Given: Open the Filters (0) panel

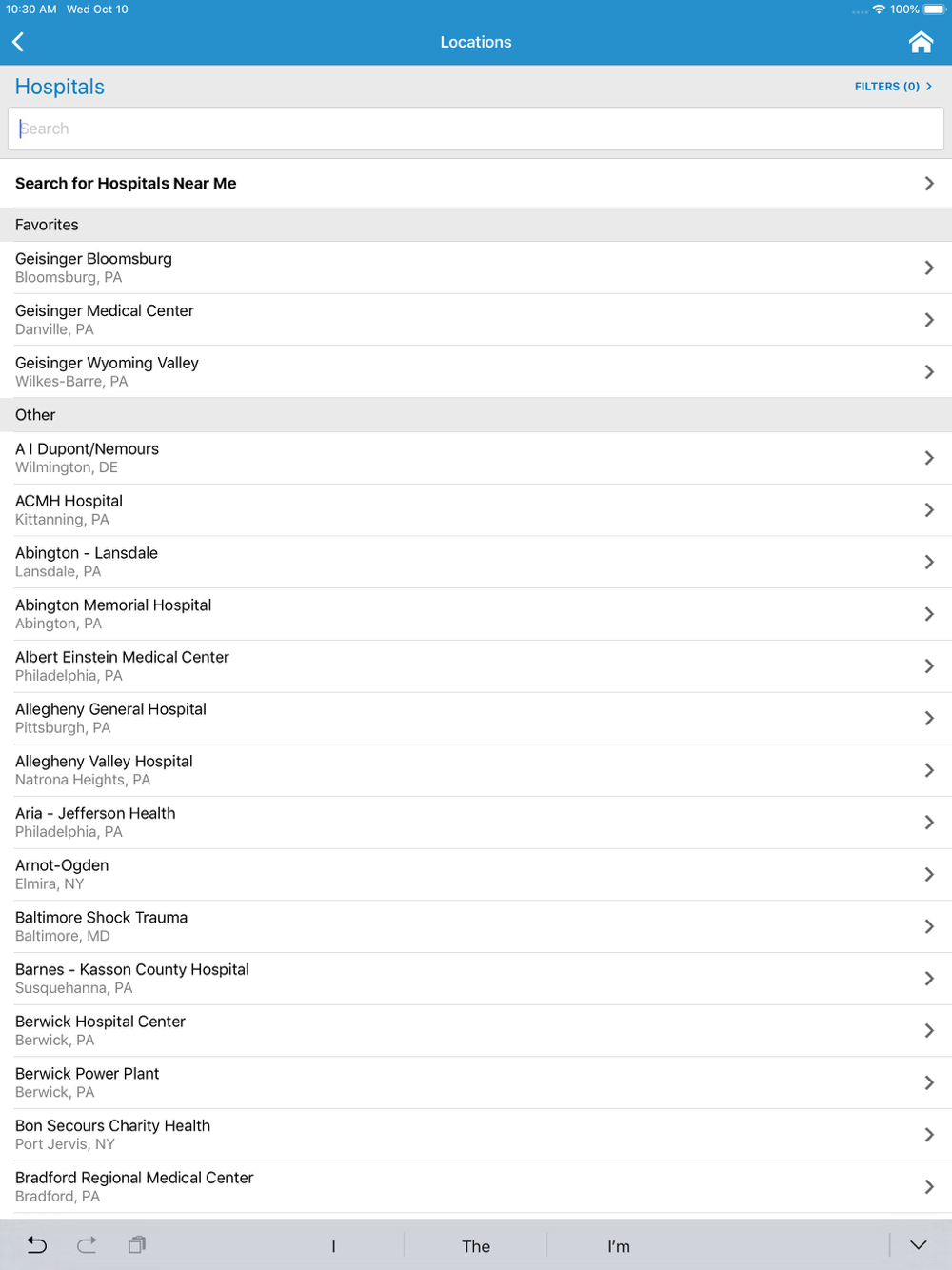Looking at the screenshot, I should click(x=893, y=87).
